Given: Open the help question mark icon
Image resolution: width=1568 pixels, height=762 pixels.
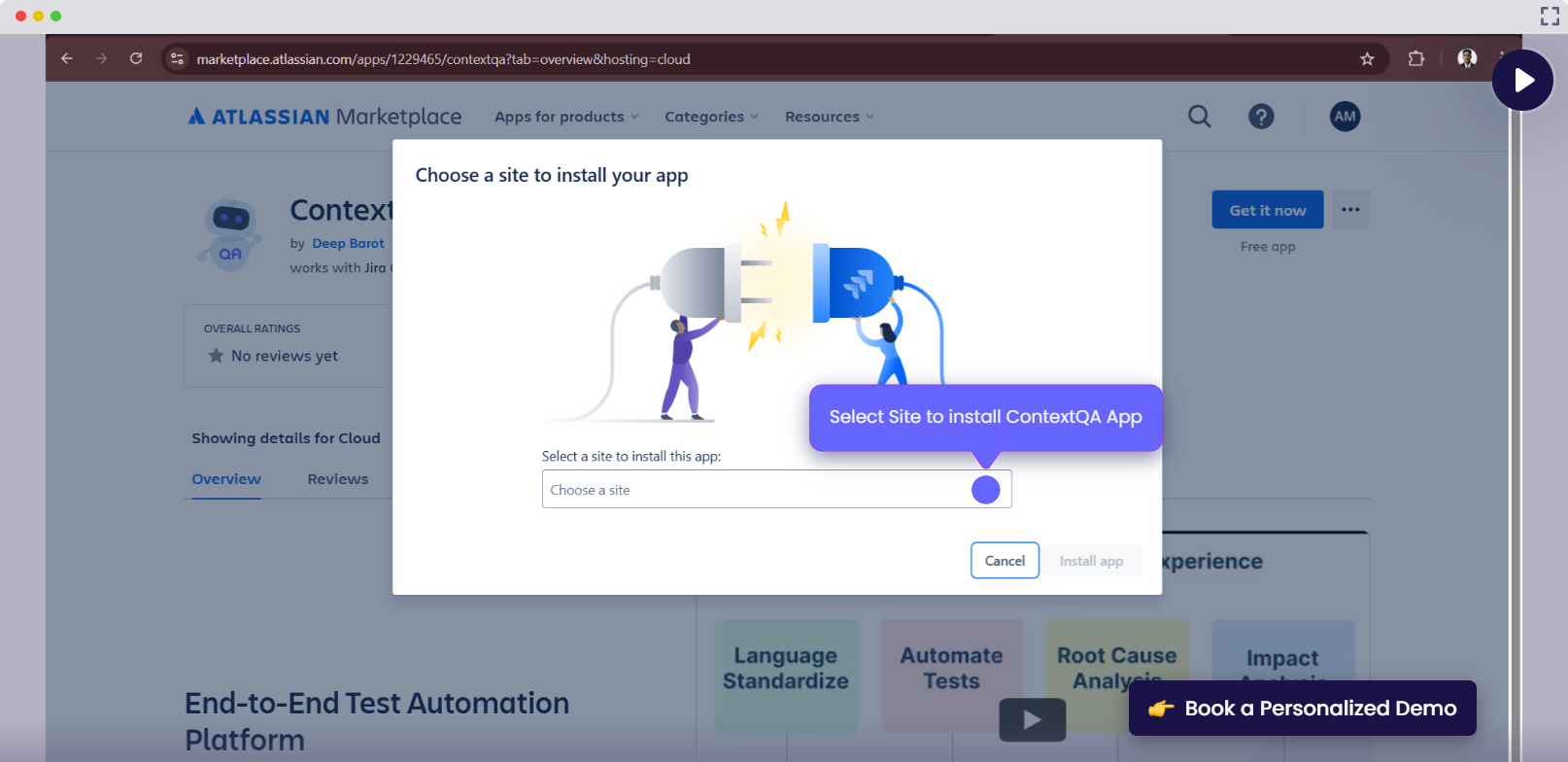Looking at the screenshot, I should (1261, 117).
